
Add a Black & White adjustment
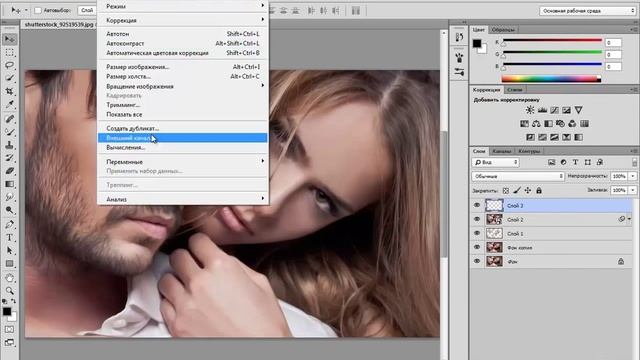click(x=548, y=123)
